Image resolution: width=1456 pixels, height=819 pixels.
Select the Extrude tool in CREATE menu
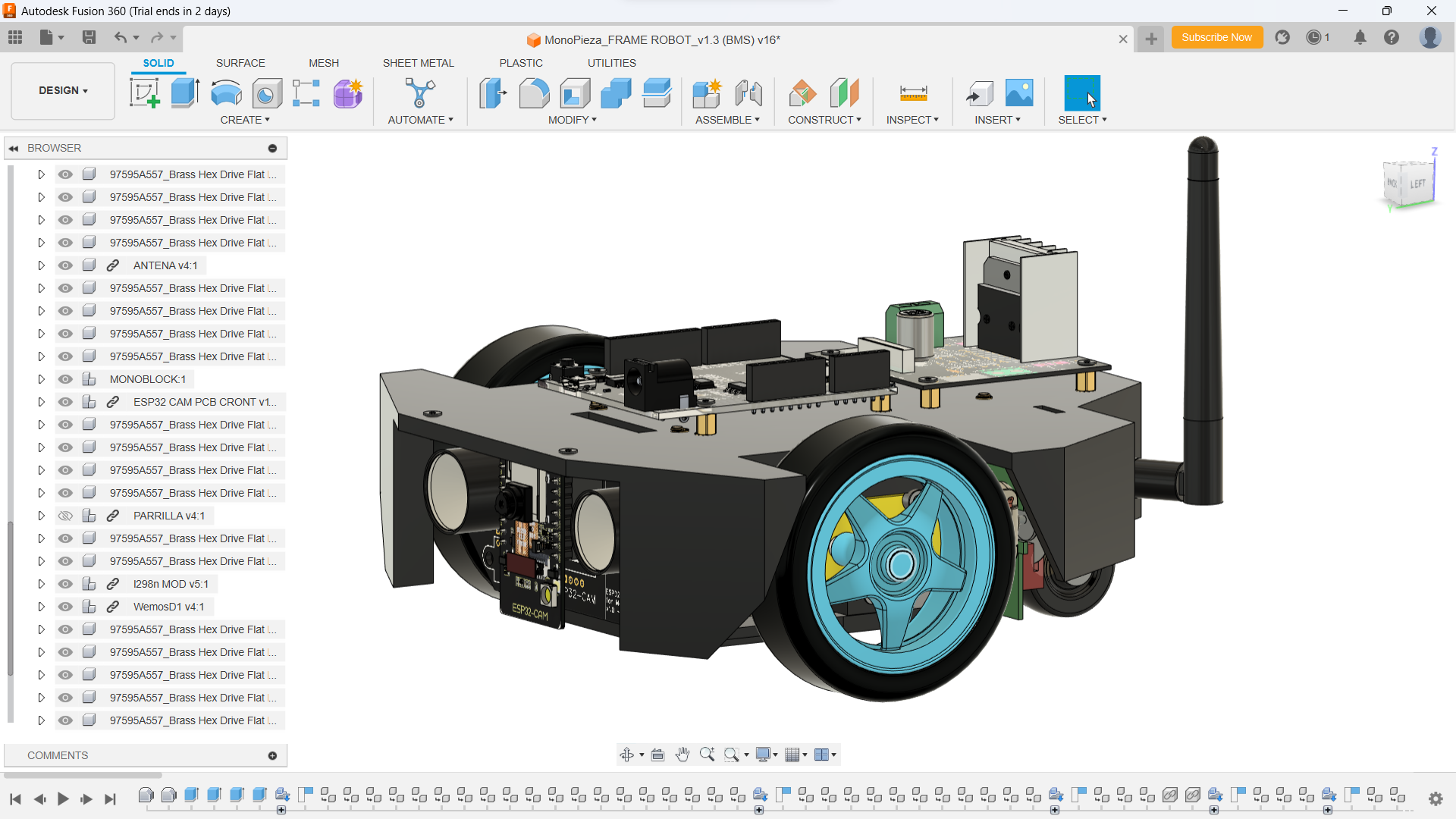(184, 93)
